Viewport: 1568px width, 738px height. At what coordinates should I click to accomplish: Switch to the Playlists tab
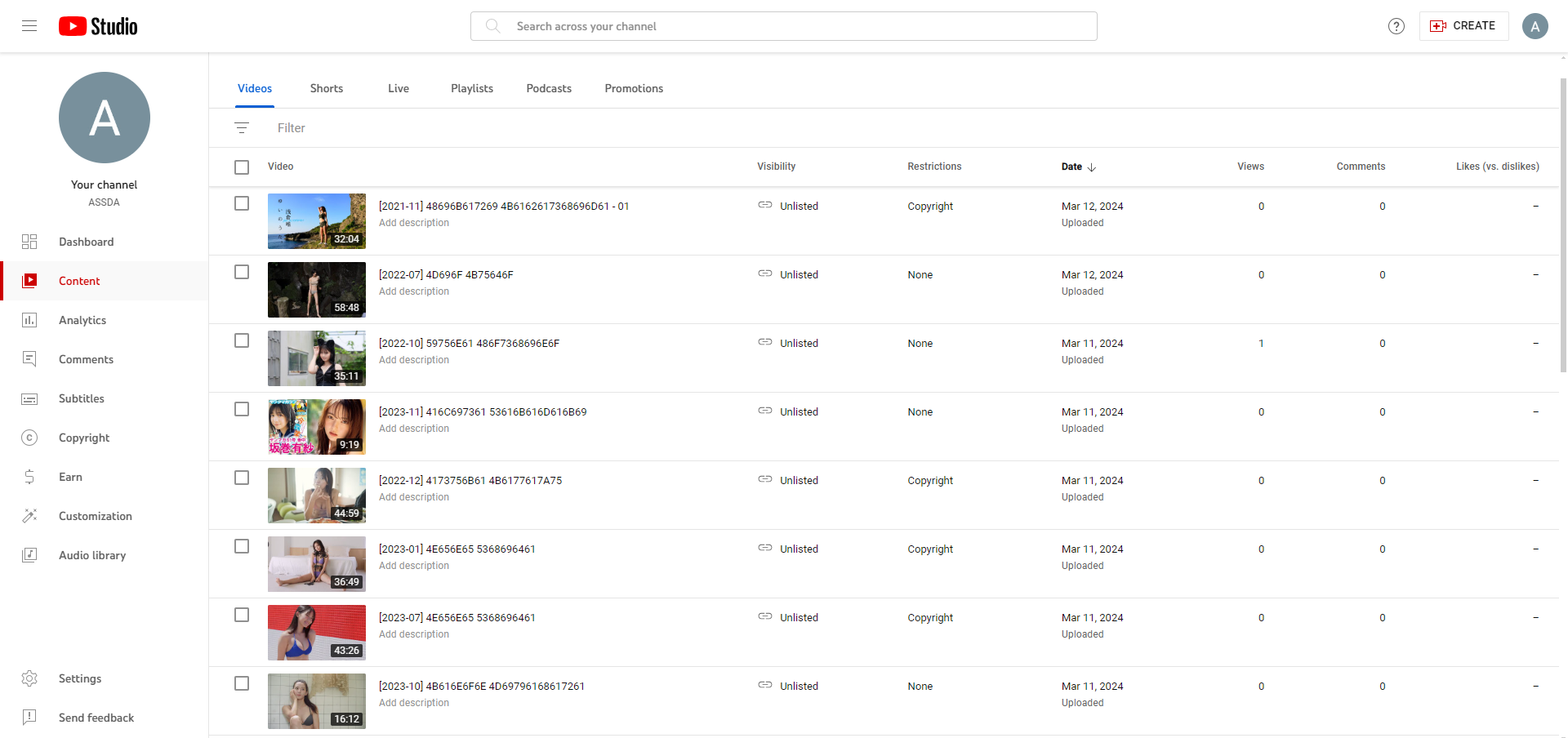coord(471,88)
